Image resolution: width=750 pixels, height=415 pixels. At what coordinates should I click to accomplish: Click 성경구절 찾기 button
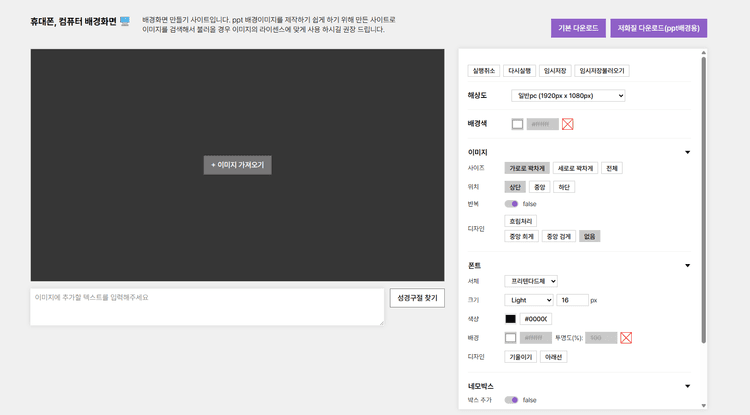pyautogui.click(x=417, y=298)
